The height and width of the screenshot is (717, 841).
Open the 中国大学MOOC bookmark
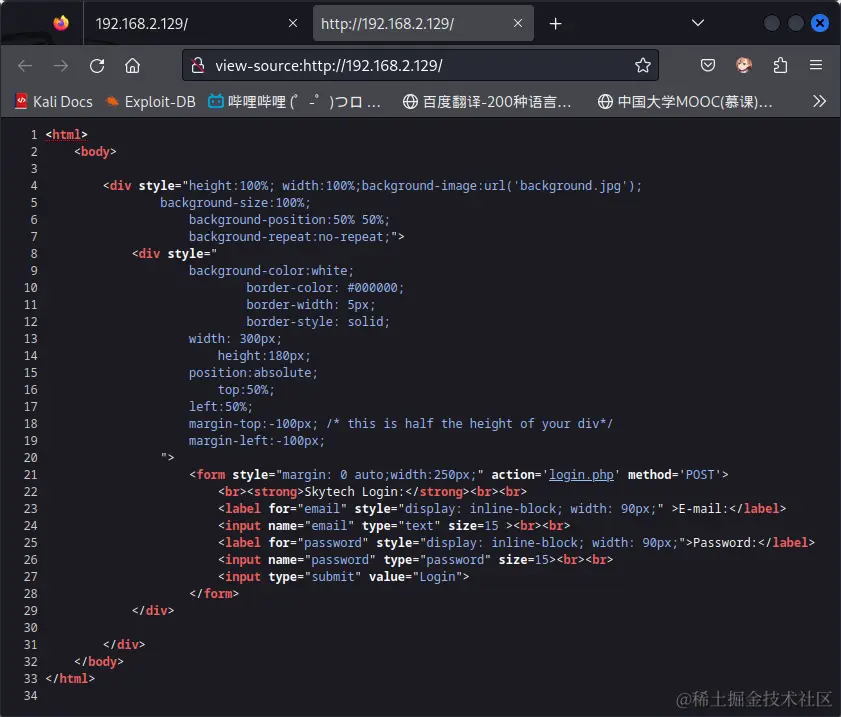pos(685,101)
